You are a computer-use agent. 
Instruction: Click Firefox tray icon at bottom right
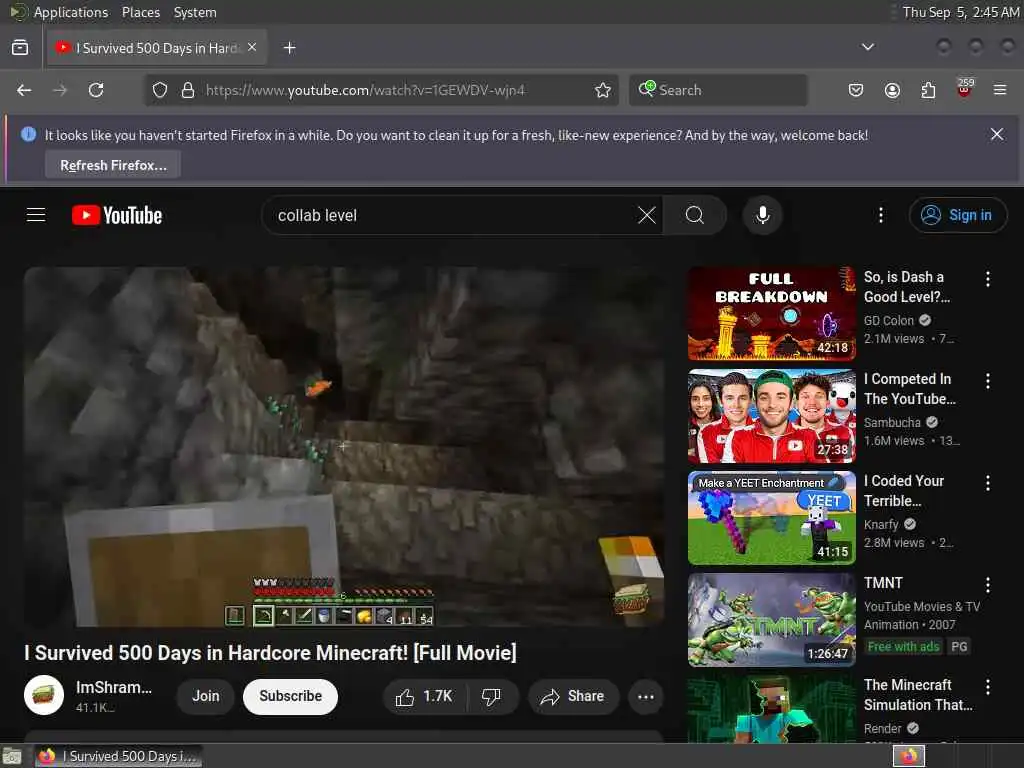tap(909, 756)
